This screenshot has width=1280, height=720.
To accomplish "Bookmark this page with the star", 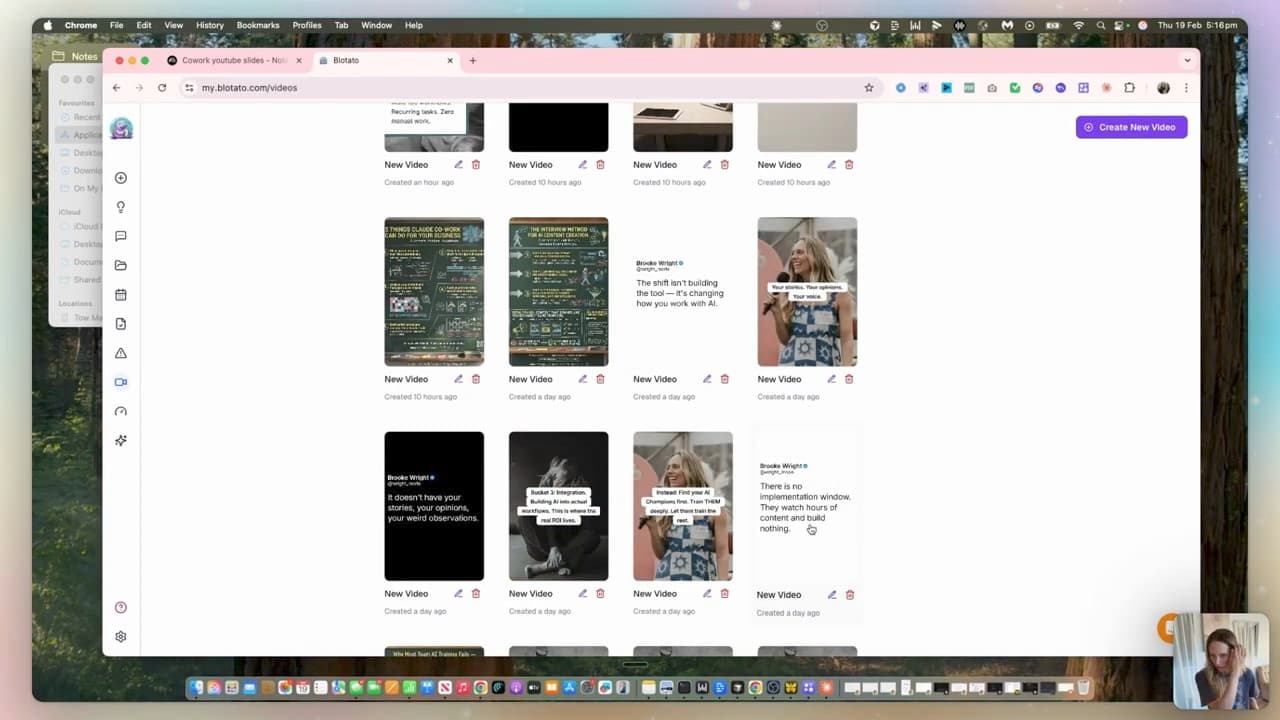I will [869, 88].
